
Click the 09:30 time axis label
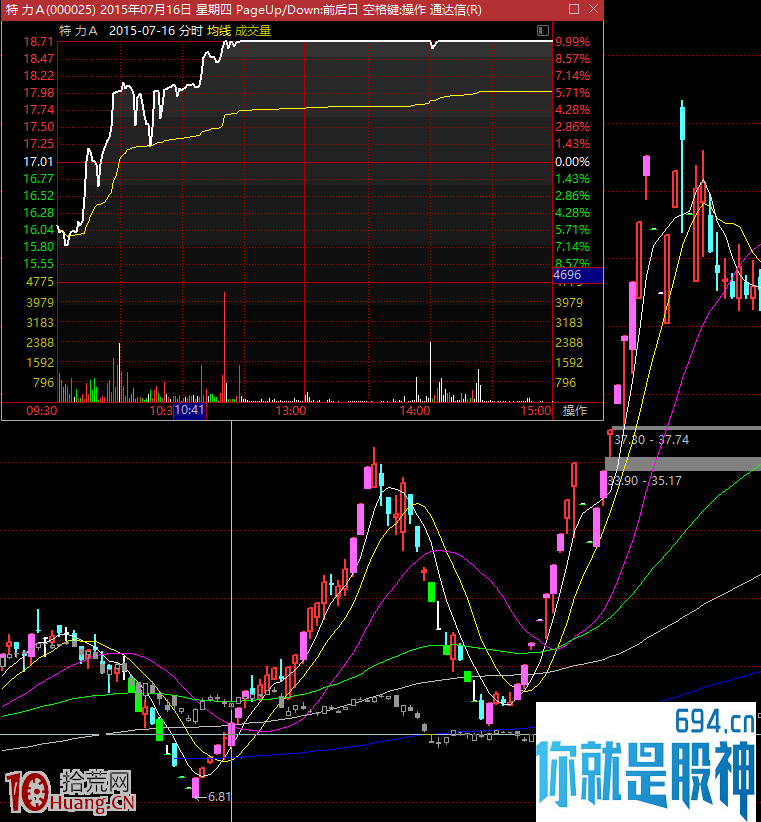[x=41, y=410]
